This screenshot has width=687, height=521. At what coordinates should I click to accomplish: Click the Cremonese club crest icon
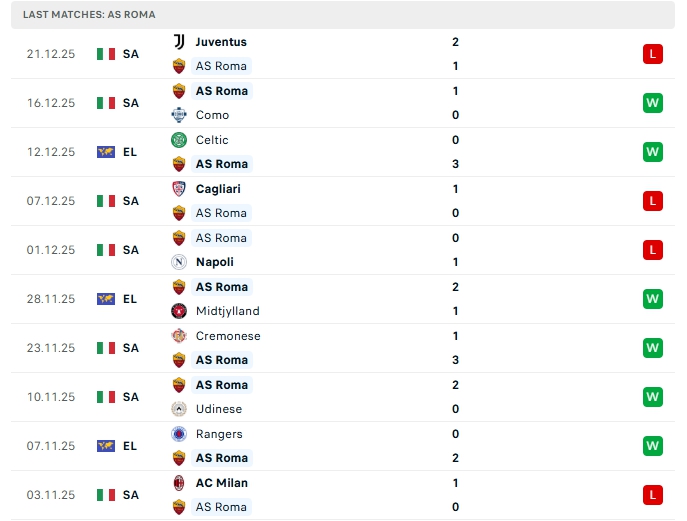(x=179, y=336)
